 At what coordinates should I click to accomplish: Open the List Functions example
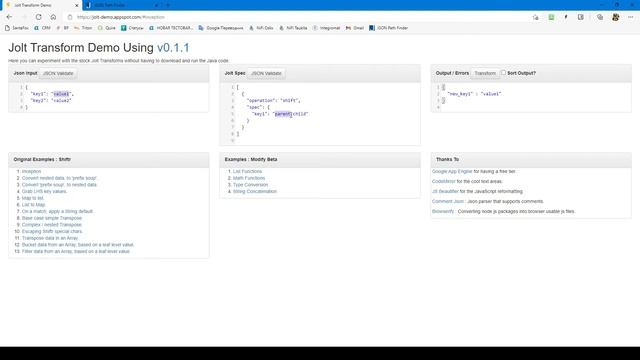point(247,171)
